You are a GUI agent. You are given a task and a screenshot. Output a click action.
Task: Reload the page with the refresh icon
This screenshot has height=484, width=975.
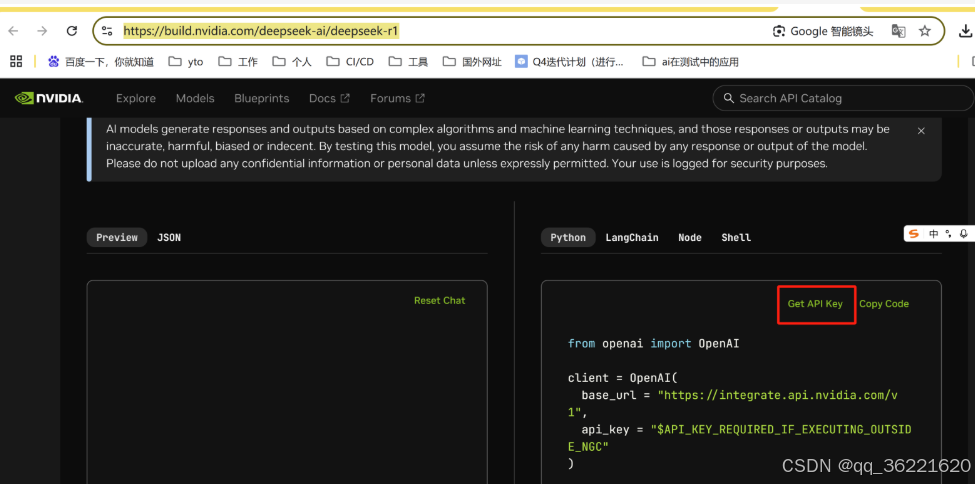[72, 31]
